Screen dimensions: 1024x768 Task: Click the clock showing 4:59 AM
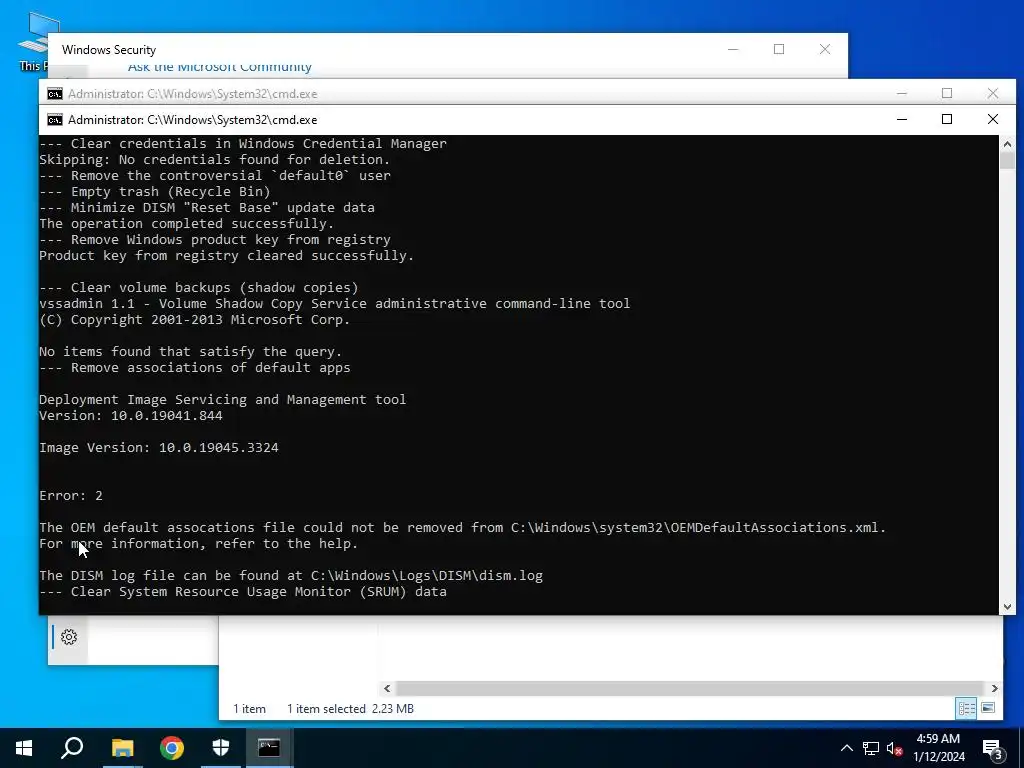[x=938, y=739]
